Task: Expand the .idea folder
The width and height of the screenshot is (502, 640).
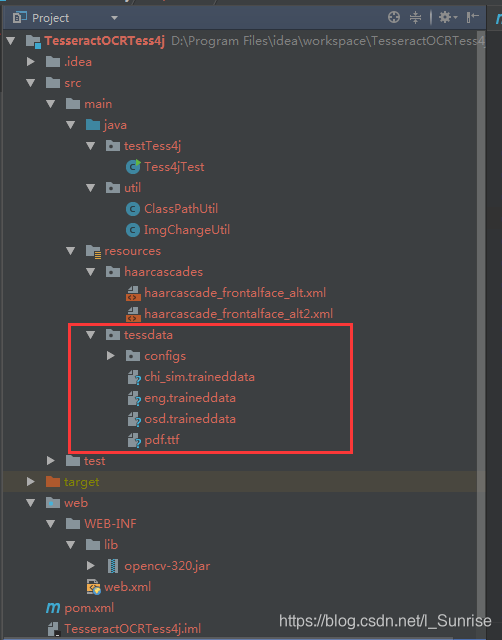Action: (31, 62)
